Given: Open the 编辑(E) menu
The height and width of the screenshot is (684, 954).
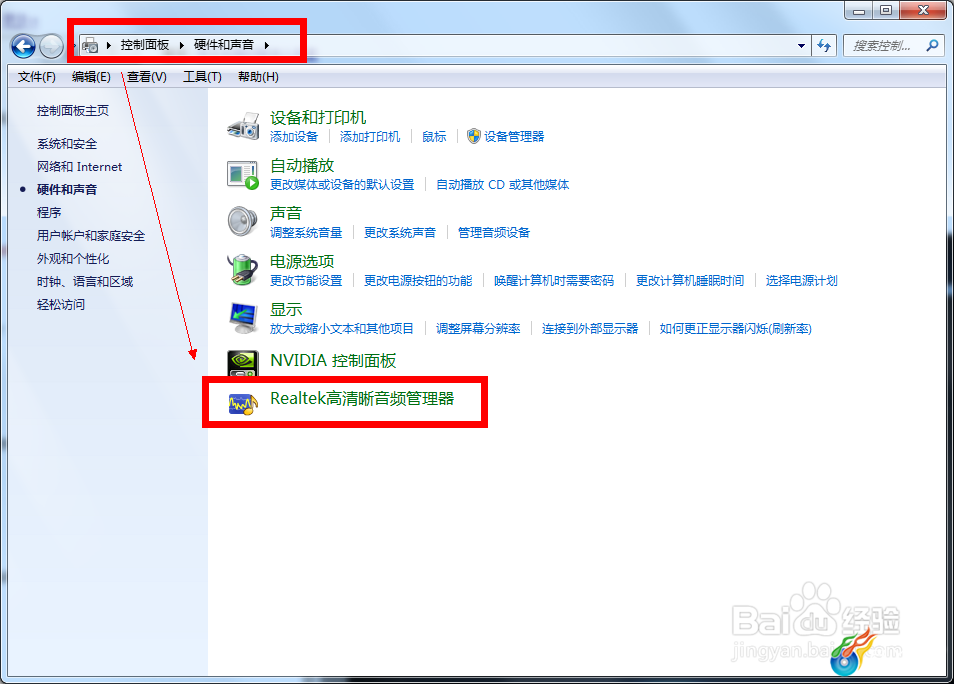Looking at the screenshot, I should pos(91,77).
